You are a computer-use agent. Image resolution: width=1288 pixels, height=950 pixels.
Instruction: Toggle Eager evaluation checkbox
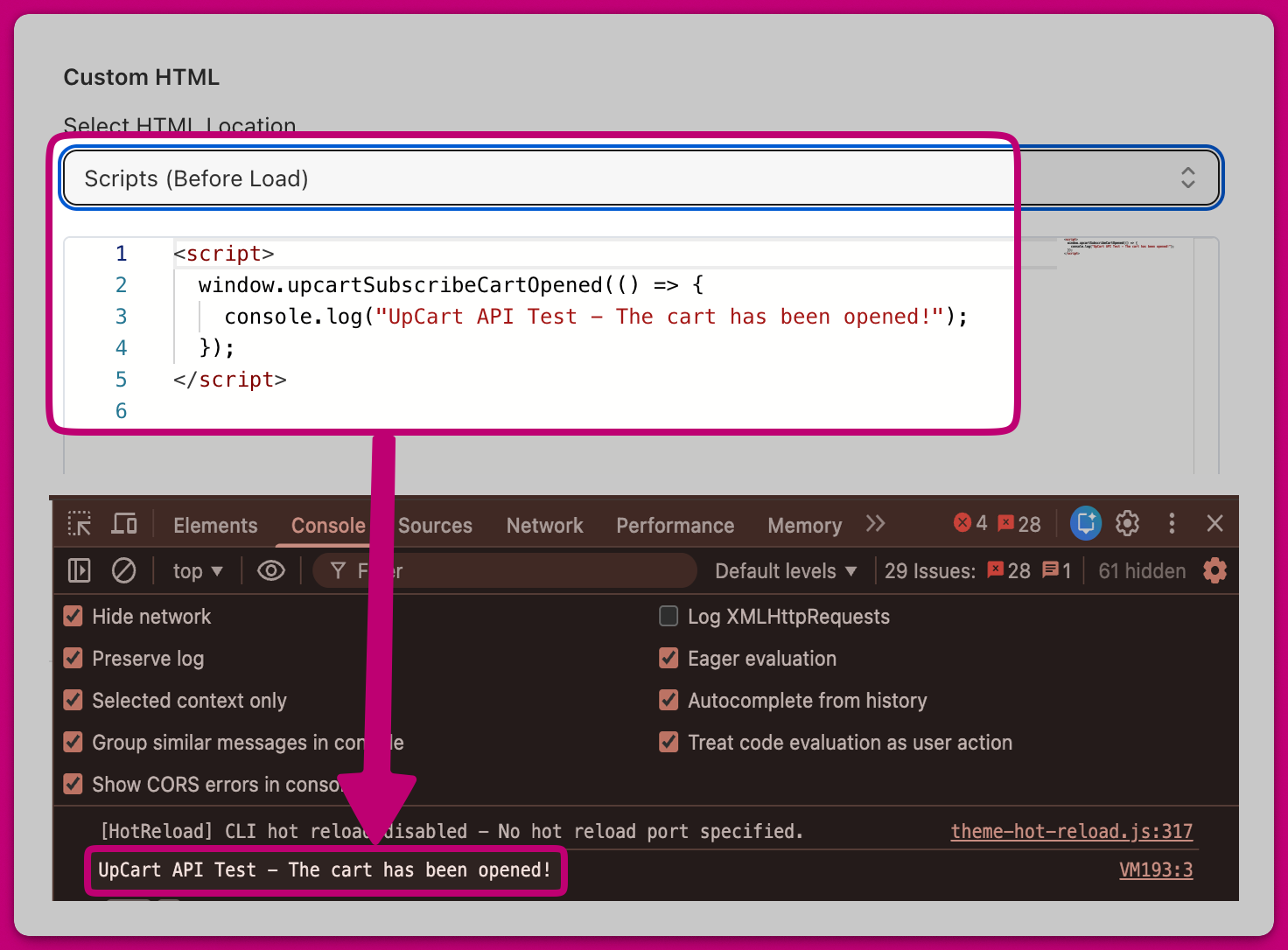click(668, 658)
